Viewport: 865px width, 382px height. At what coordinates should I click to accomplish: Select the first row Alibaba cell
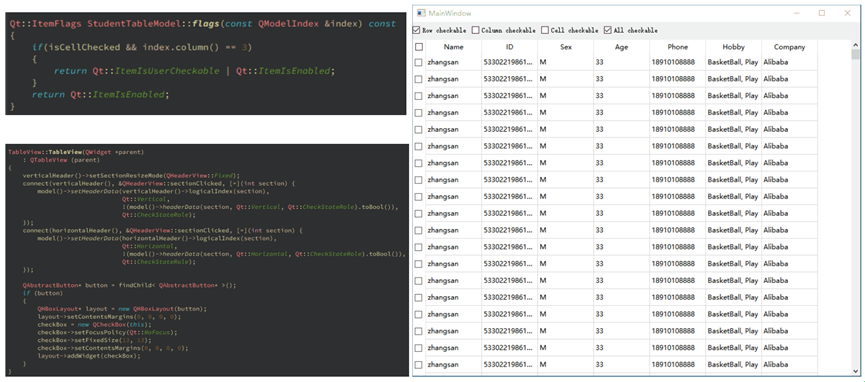pyautogui.click(x=789, y=62)
